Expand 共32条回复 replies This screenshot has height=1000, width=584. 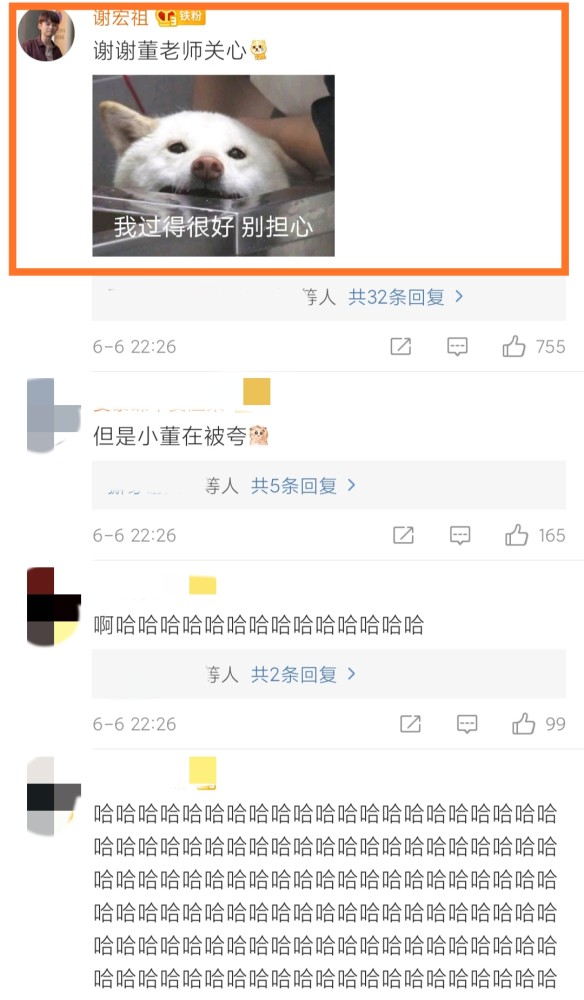click(405, 297)
